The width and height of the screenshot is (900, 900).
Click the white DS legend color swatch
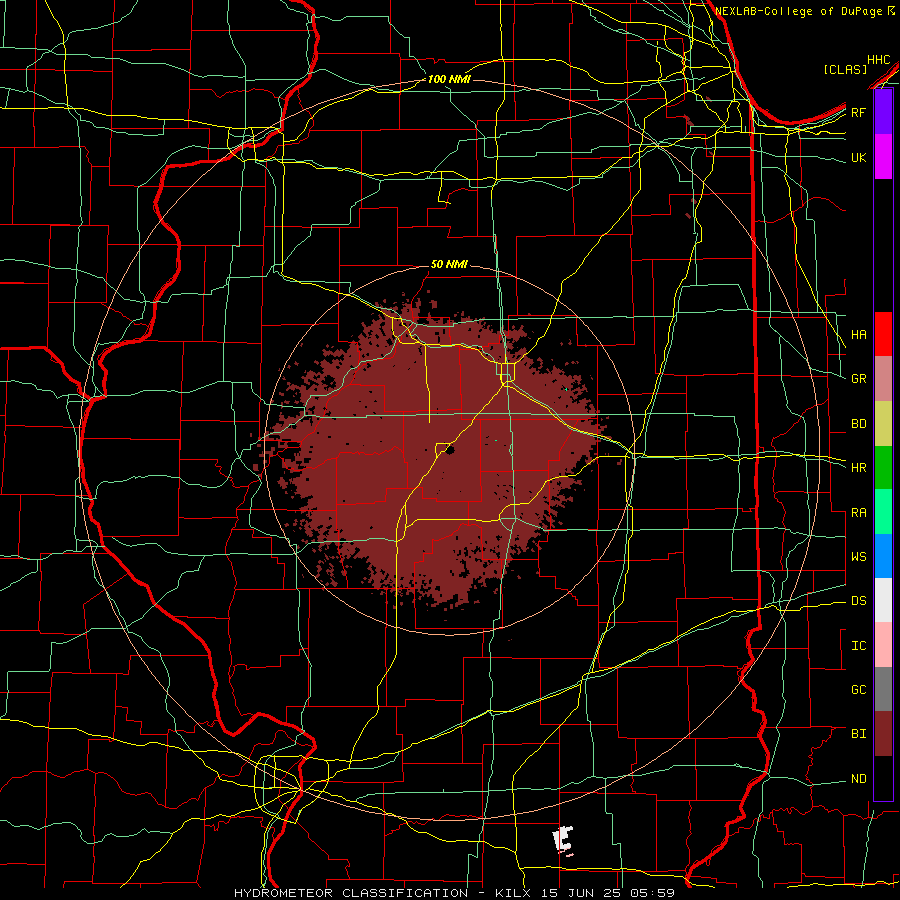click(x=883, y=600)
